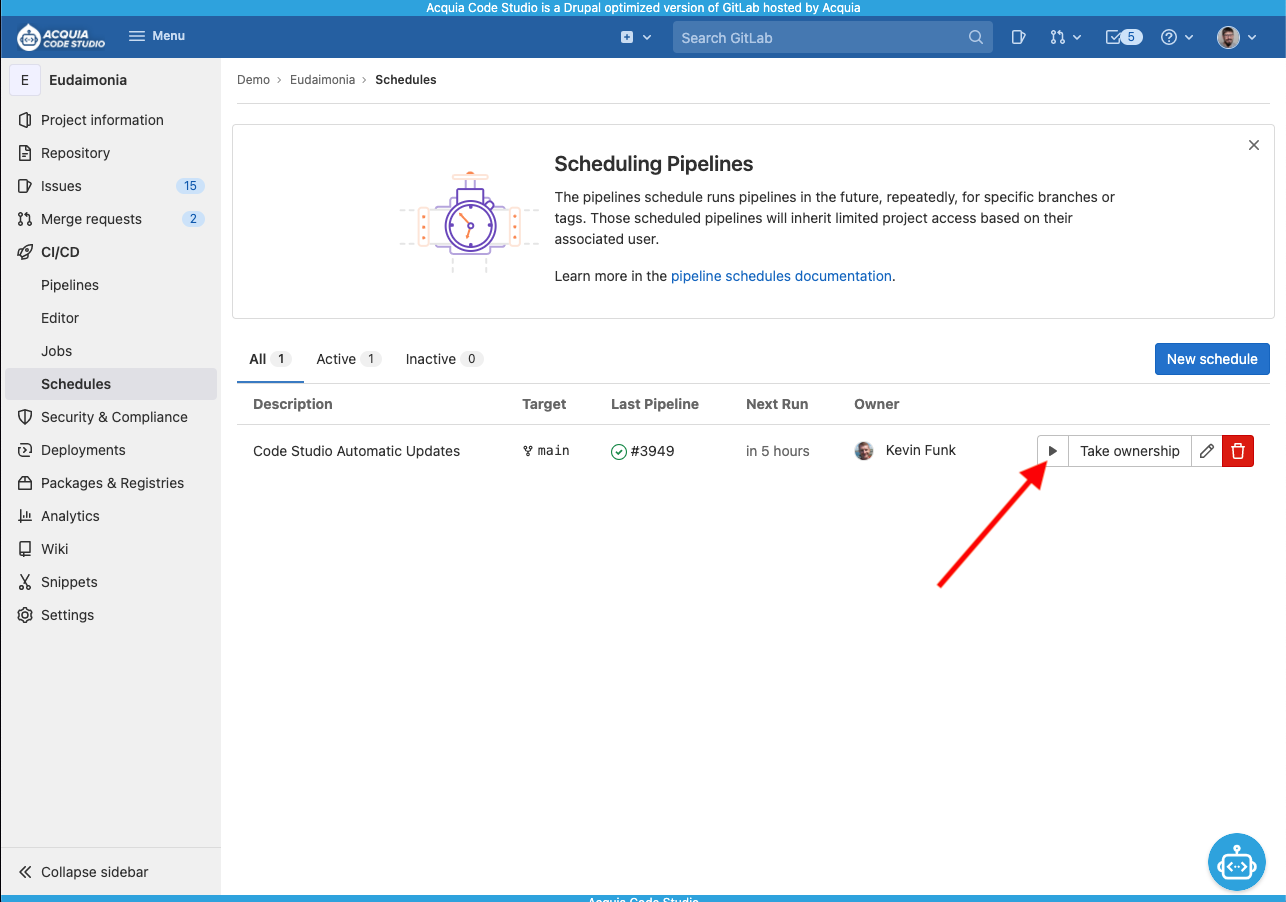Open the hamburger Menu
The width and height of the screenshot is (1286, 902).
click(x=157, y=36)
